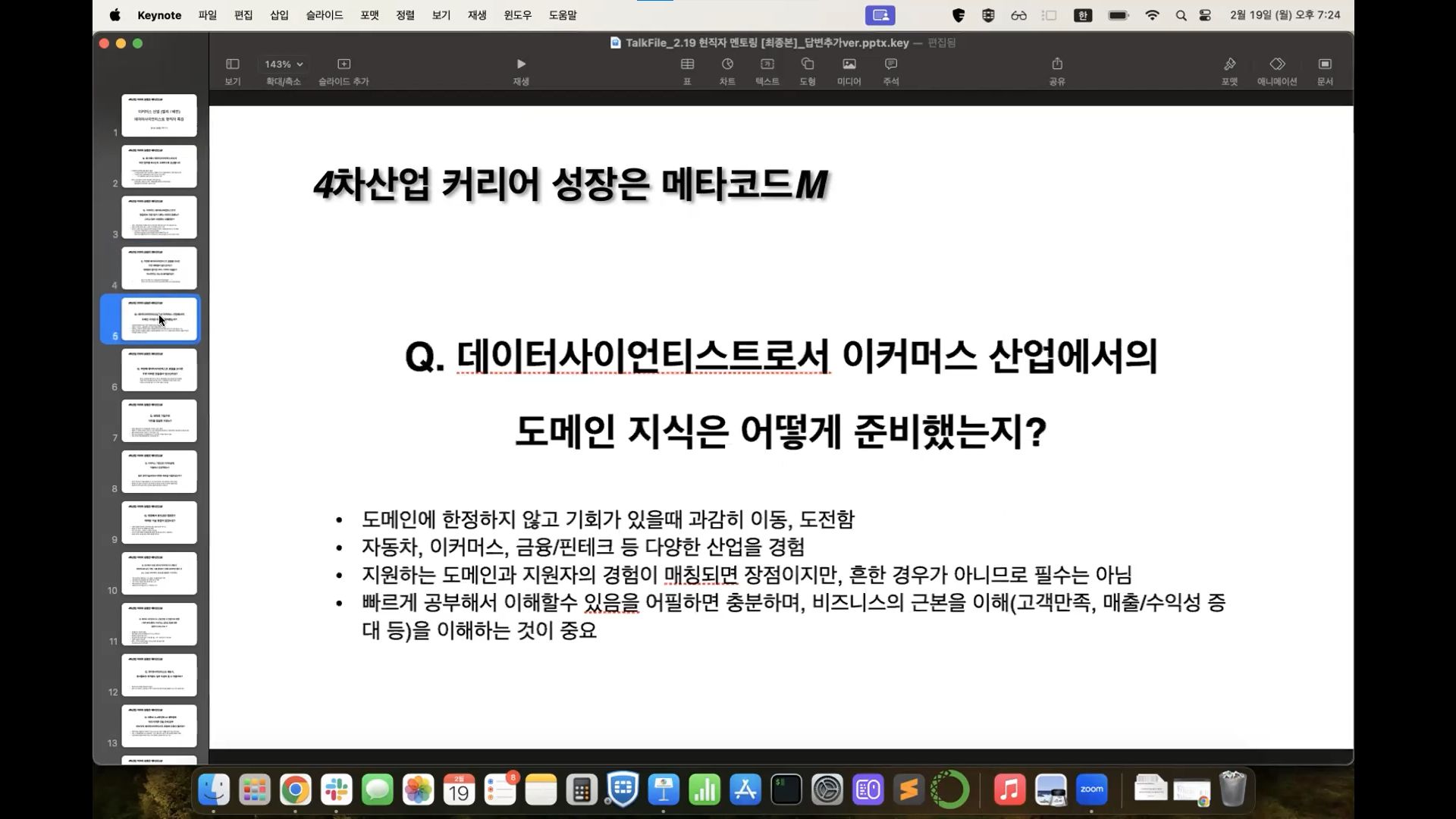Image resolution: width=1456 pixels, height=819 pixels.
Task: Select slide 8 thumbnail in navigator
Action: pyautogui.click(x=159, y=471)
